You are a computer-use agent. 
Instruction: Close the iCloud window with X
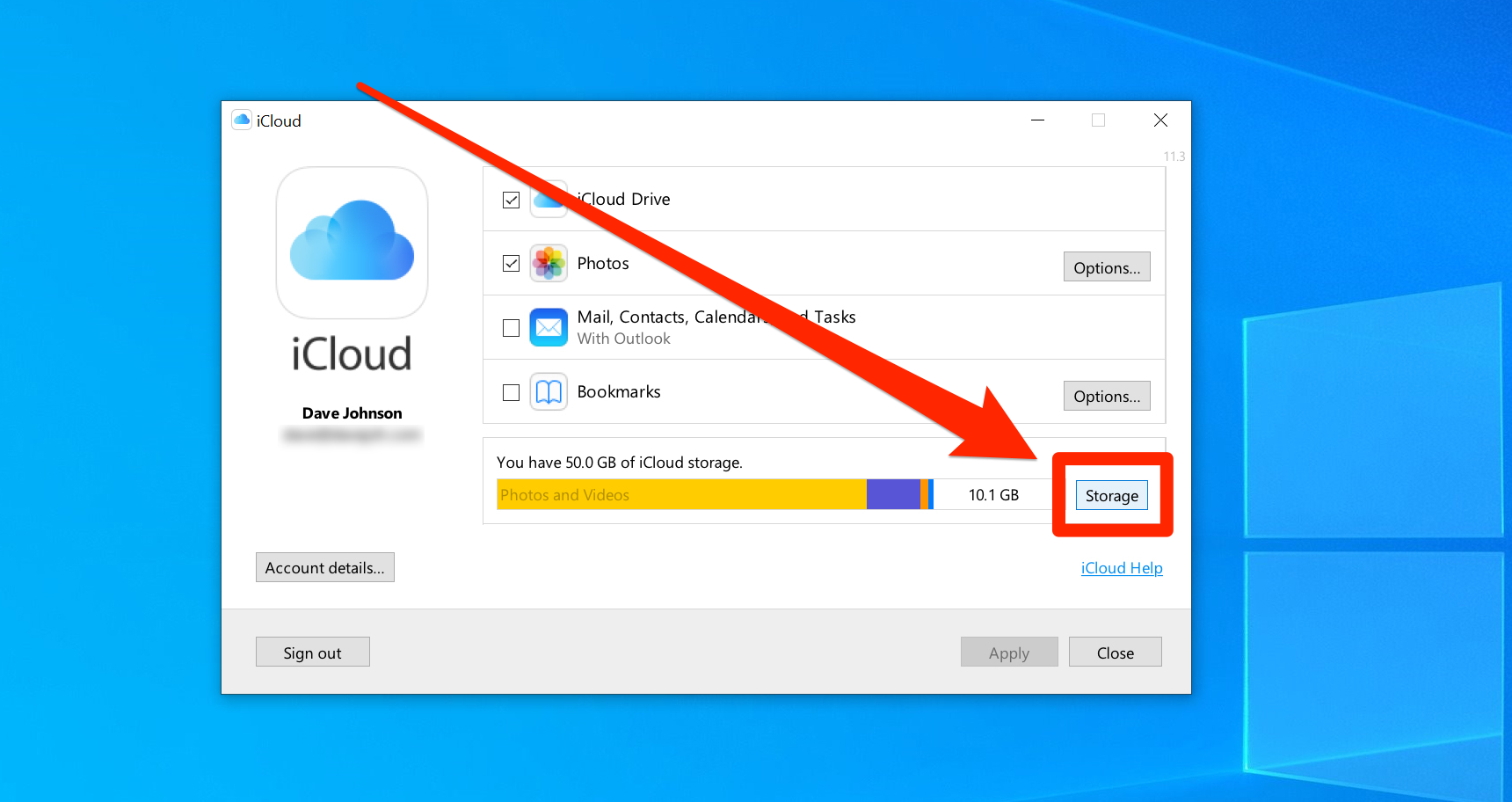click(1160, 120)
